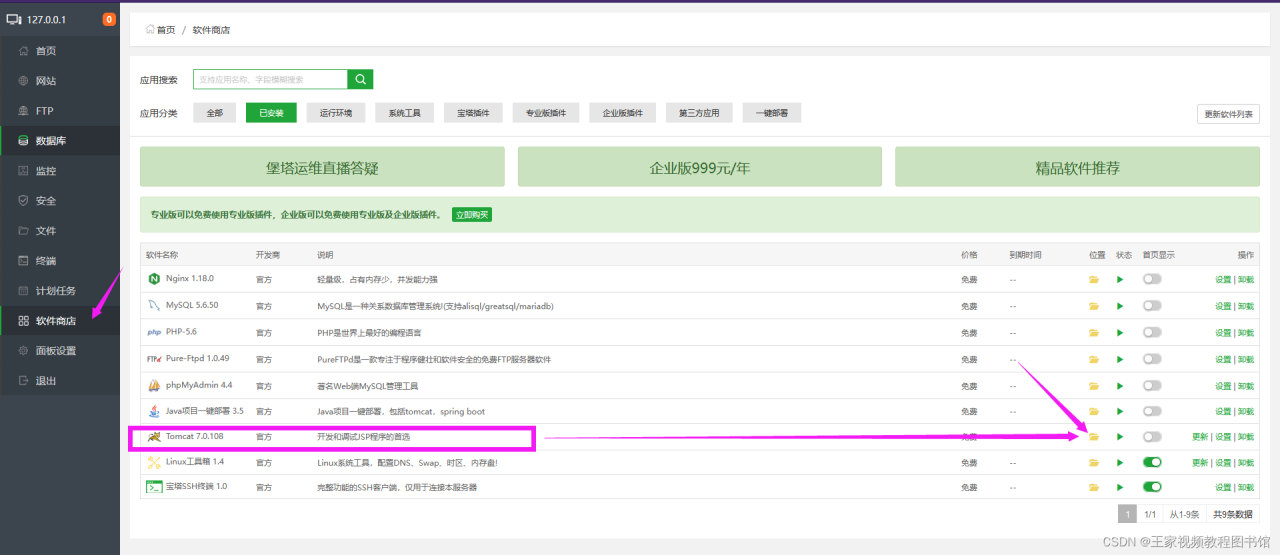Click the orange notification badge near 127.0.0.1
Image resolution: width=1280 pixels, height=555 pixels.
[109, 19]
